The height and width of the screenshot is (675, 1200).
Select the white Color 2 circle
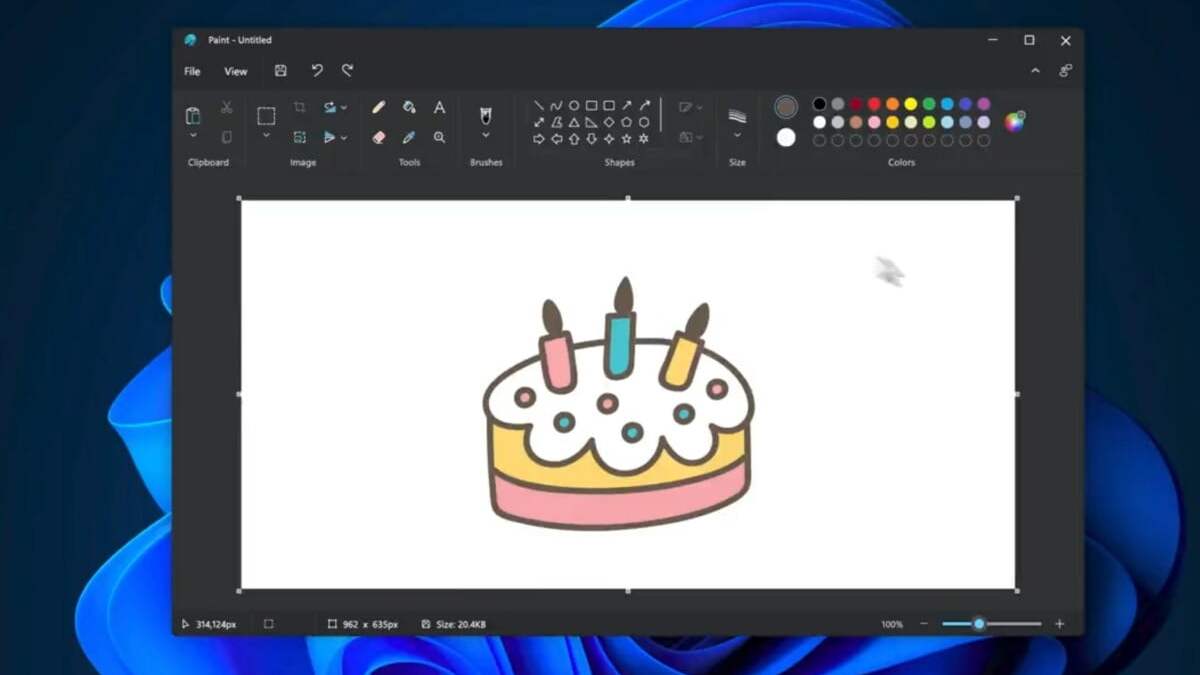click(x=786, y=137)
